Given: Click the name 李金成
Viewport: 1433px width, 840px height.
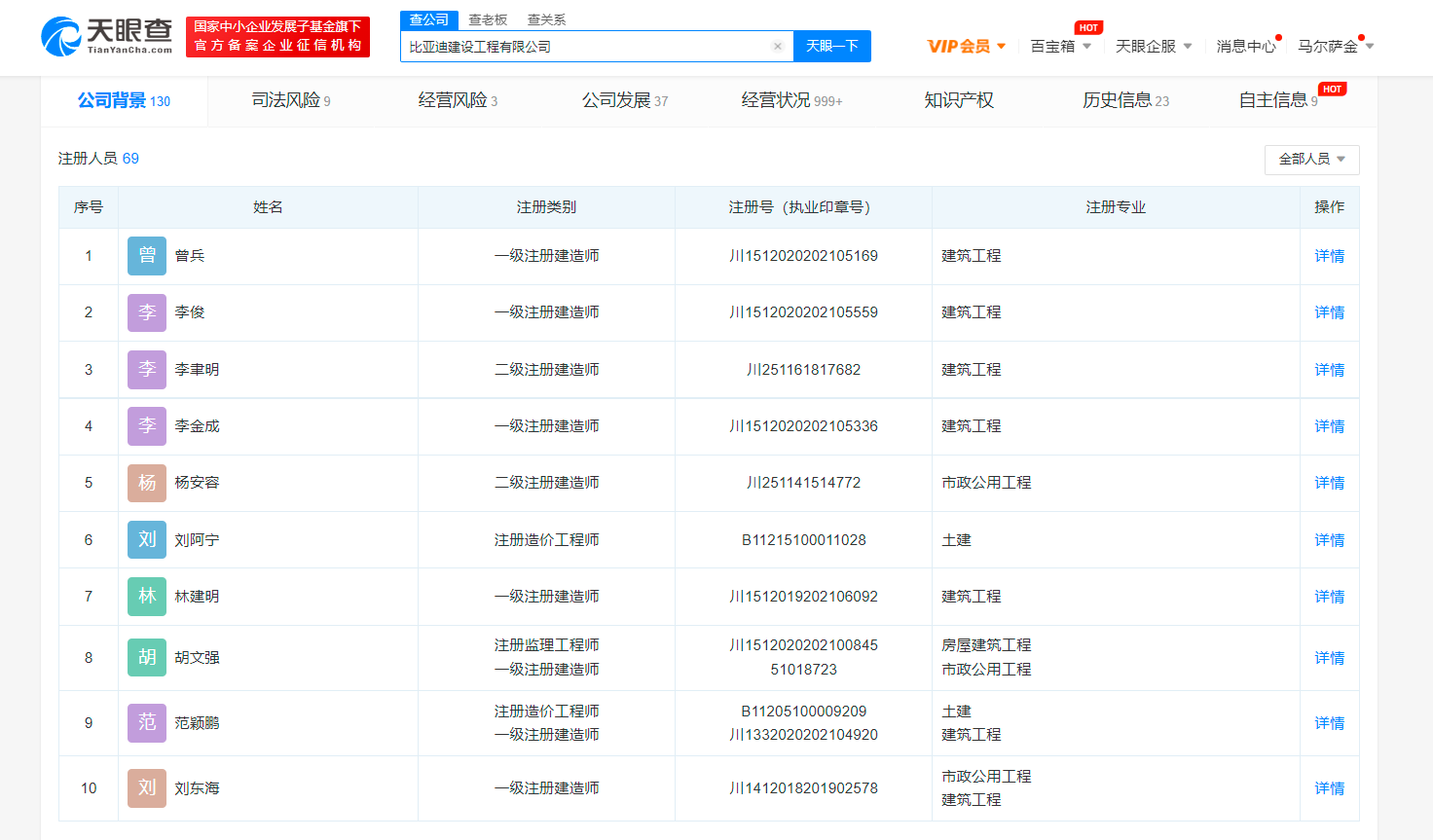Looking at the screenshot, I should pos(197,426).
